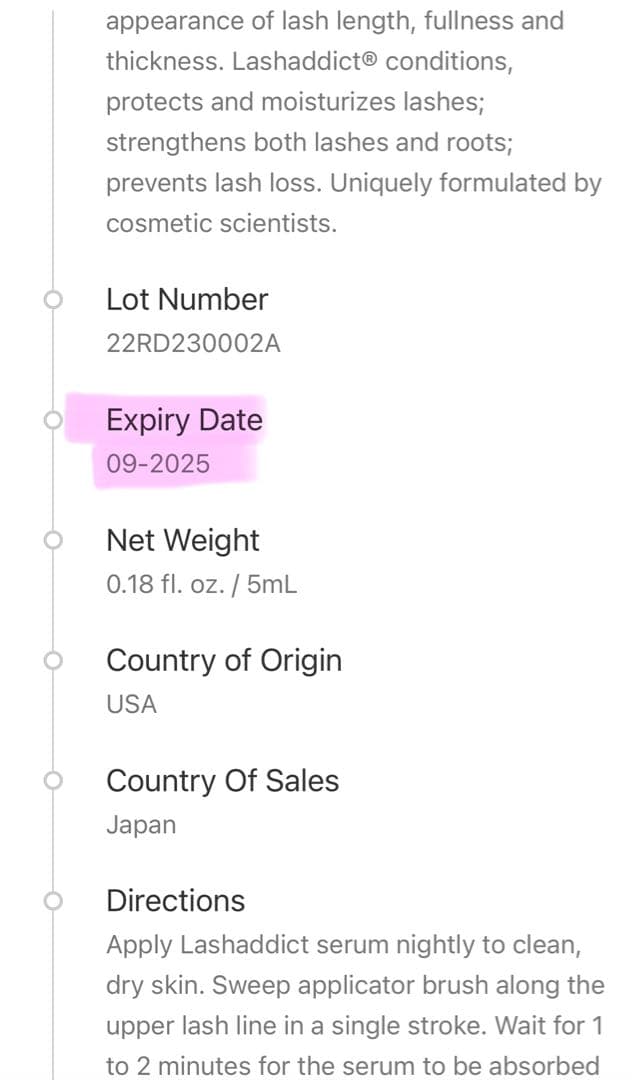Click the Japan country value
The height and width of the screenshot is (1080, 633).
tap(140, 825)
